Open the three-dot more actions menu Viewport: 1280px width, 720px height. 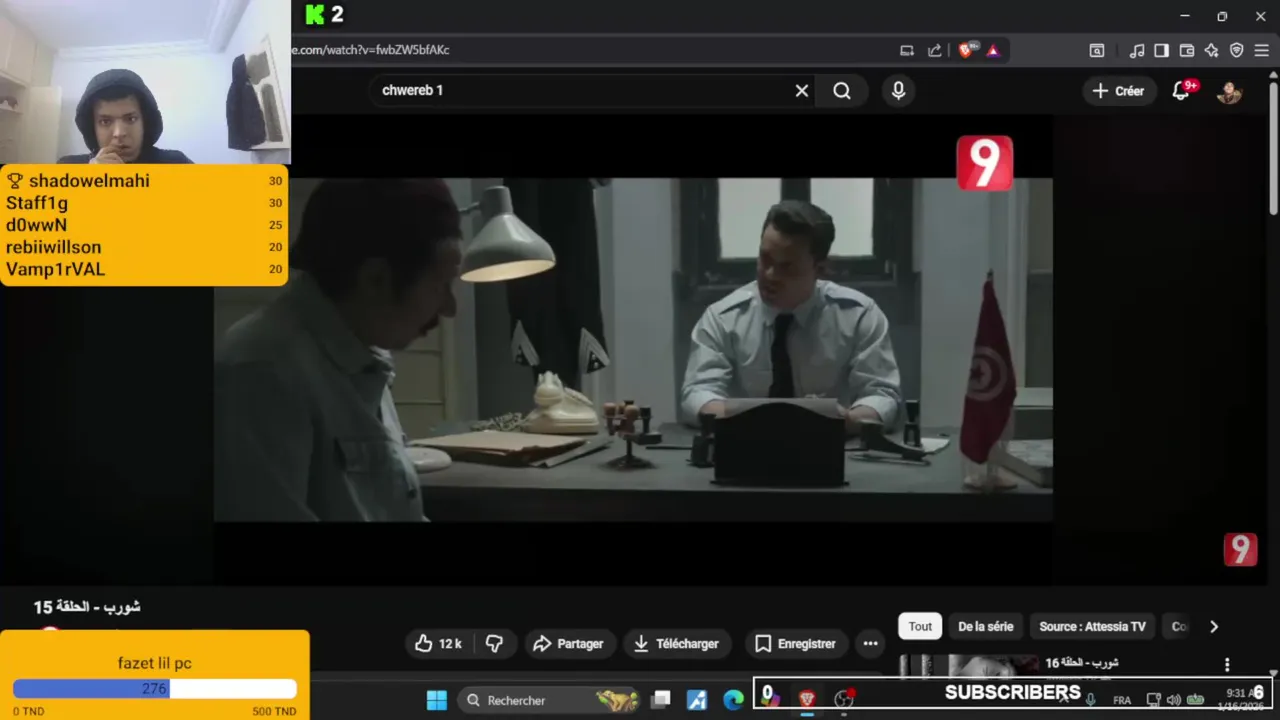870,644
